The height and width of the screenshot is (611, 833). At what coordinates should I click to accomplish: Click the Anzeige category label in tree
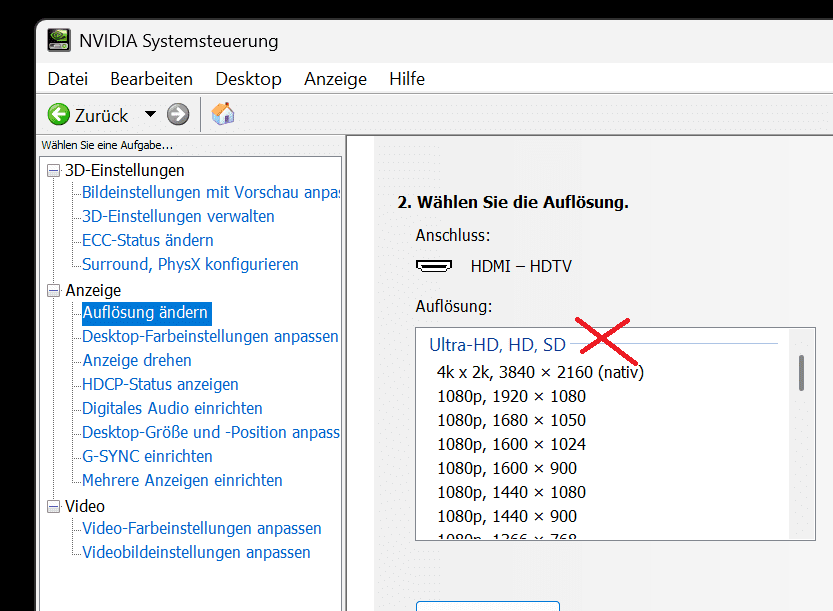[93, 291]
